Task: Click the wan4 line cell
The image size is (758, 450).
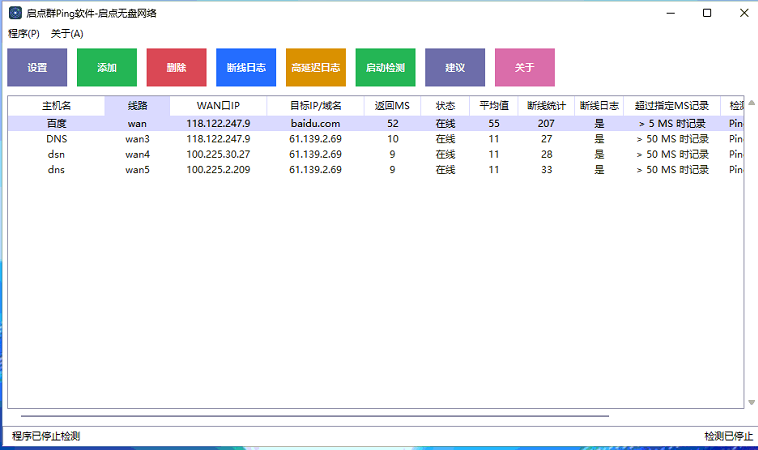Action: tap(137, 155)
